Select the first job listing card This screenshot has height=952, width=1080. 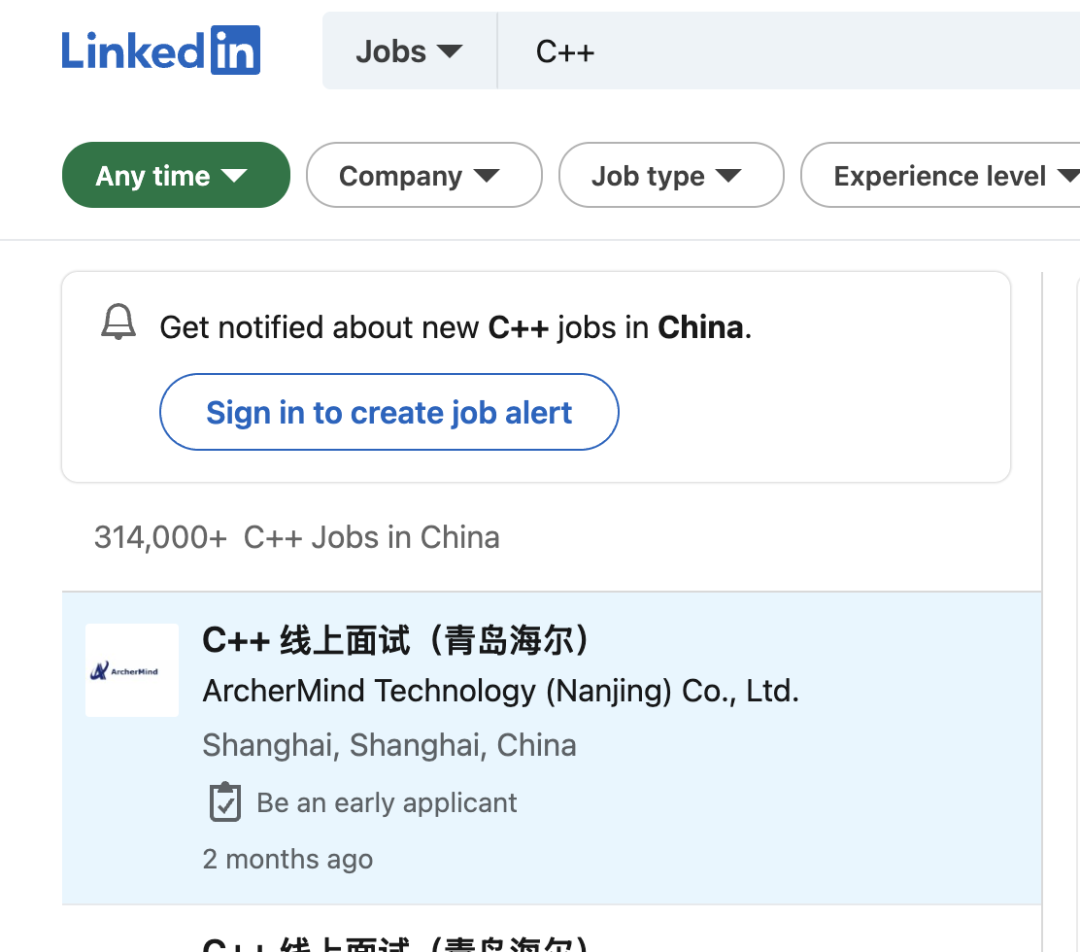click(551, 748)
